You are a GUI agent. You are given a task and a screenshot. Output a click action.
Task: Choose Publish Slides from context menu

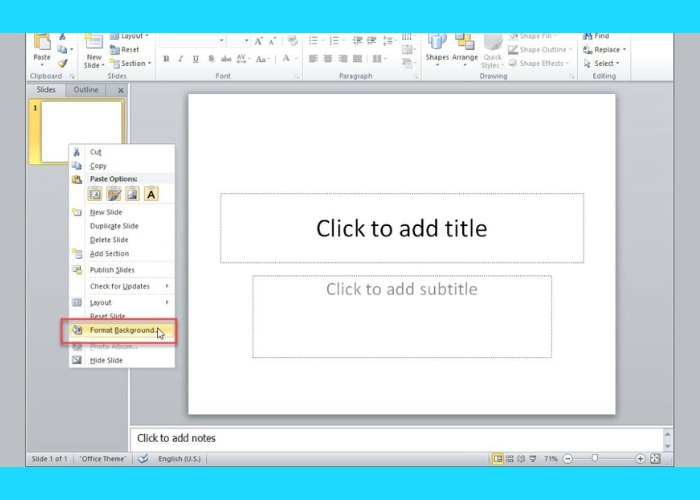(122, 270)
